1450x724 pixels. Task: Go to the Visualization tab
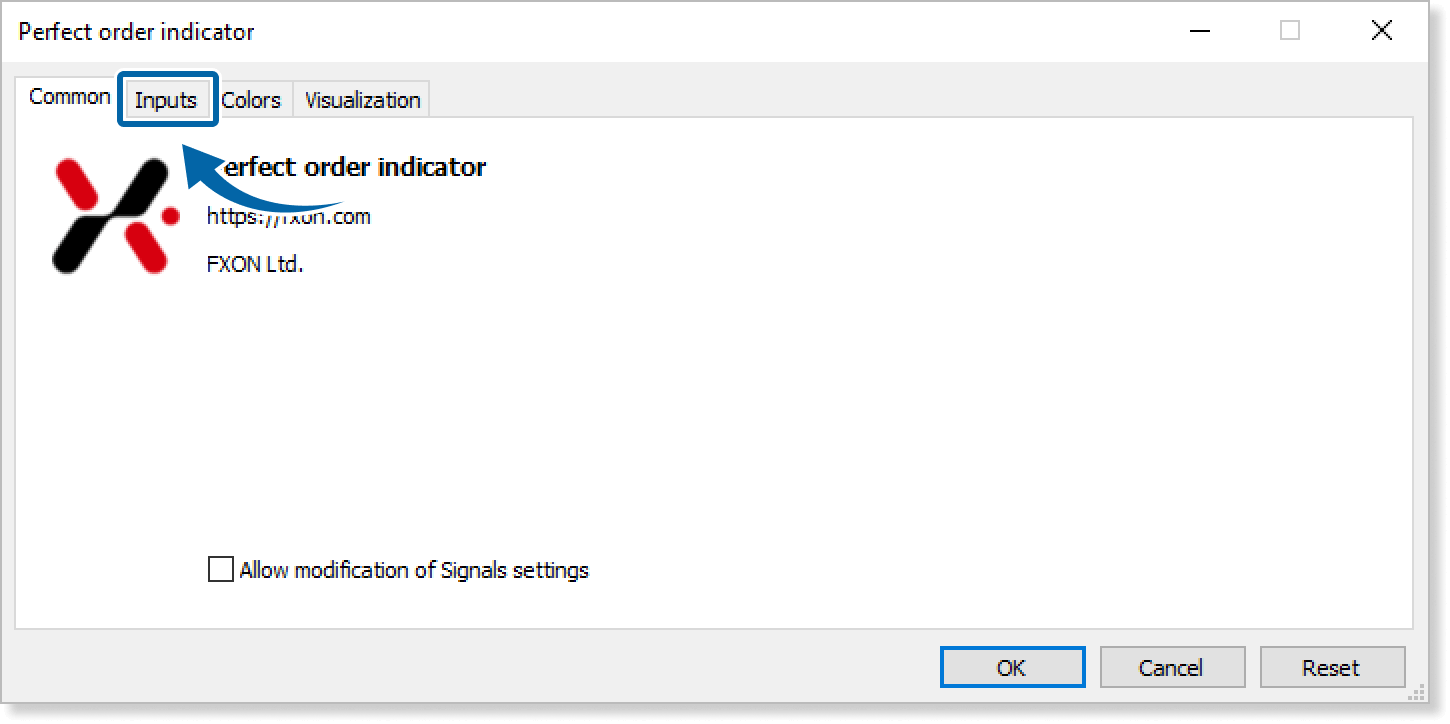click(x=362, y=100)
